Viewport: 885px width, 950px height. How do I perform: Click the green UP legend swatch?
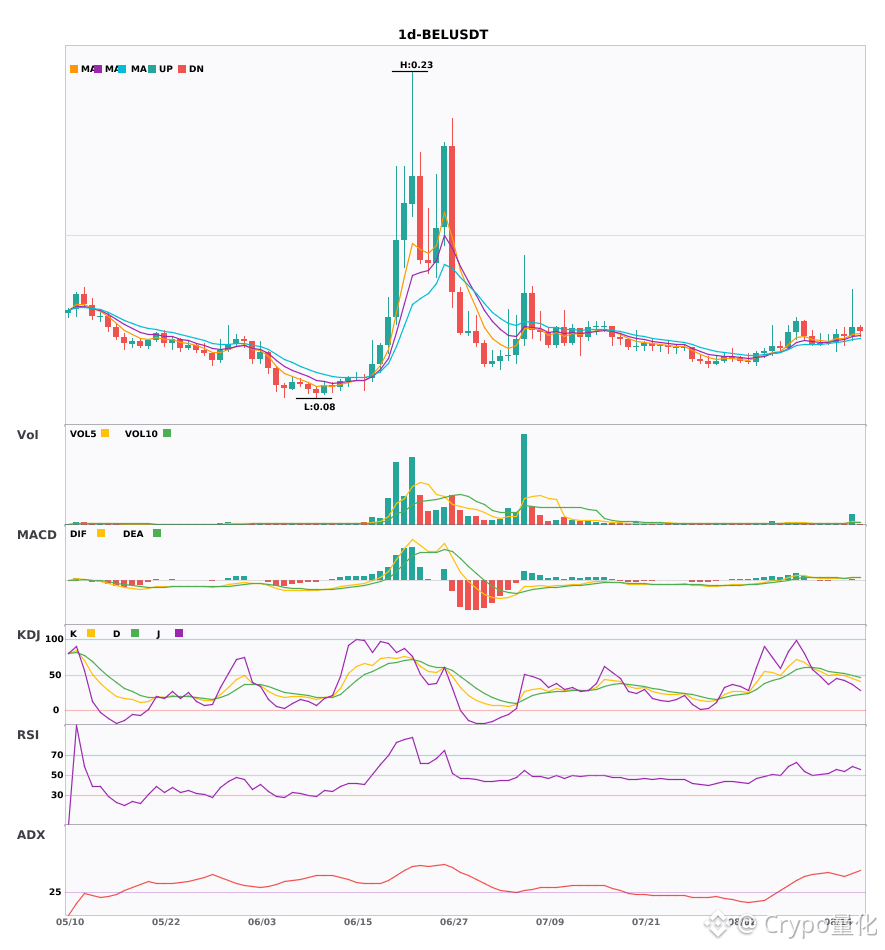tap(152, 69)
